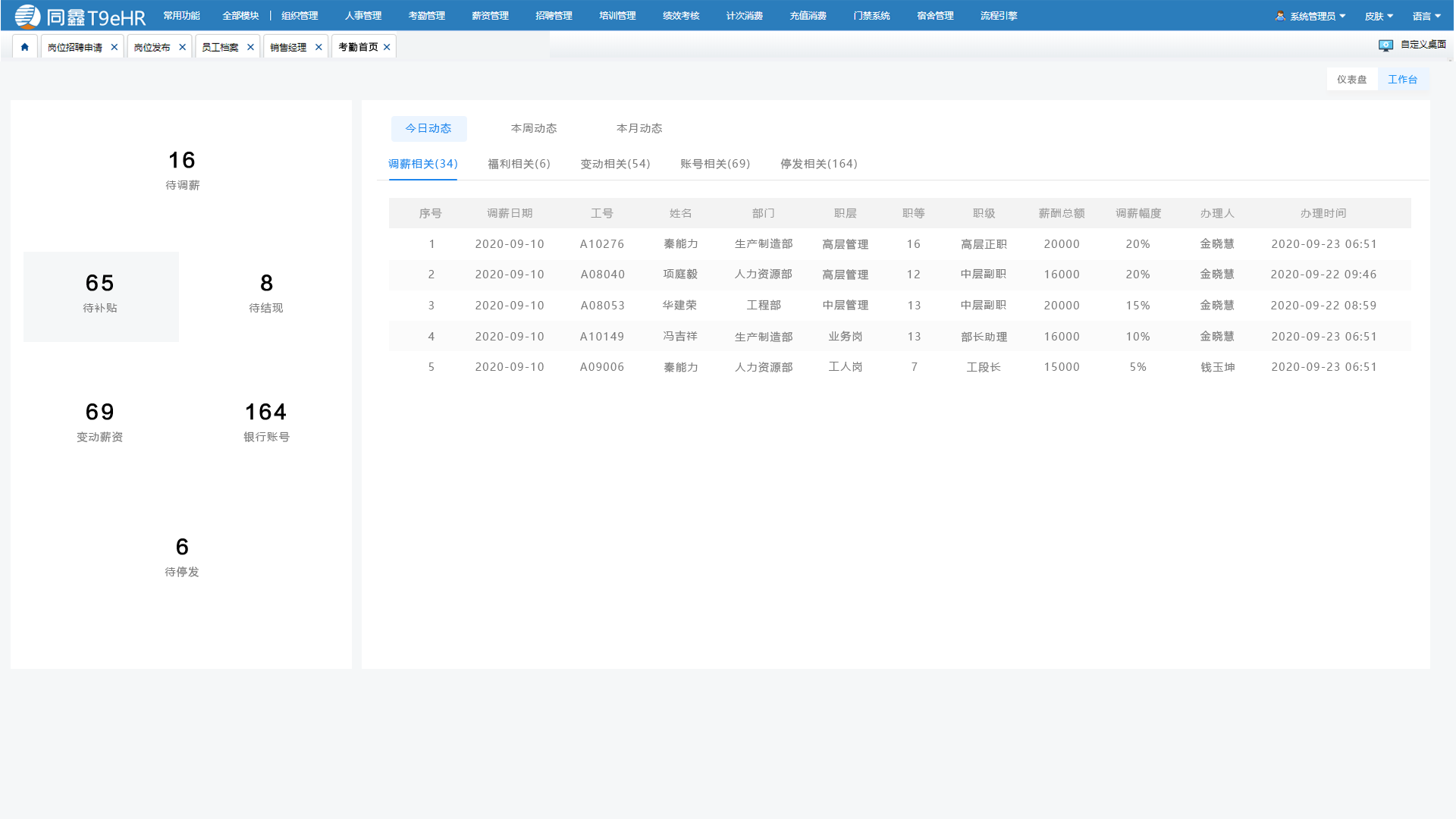Image resolution: width=1456 pixels, height=819 pixels.
Task: Click the 变动薪资 69 card
Action: [99, 422]
